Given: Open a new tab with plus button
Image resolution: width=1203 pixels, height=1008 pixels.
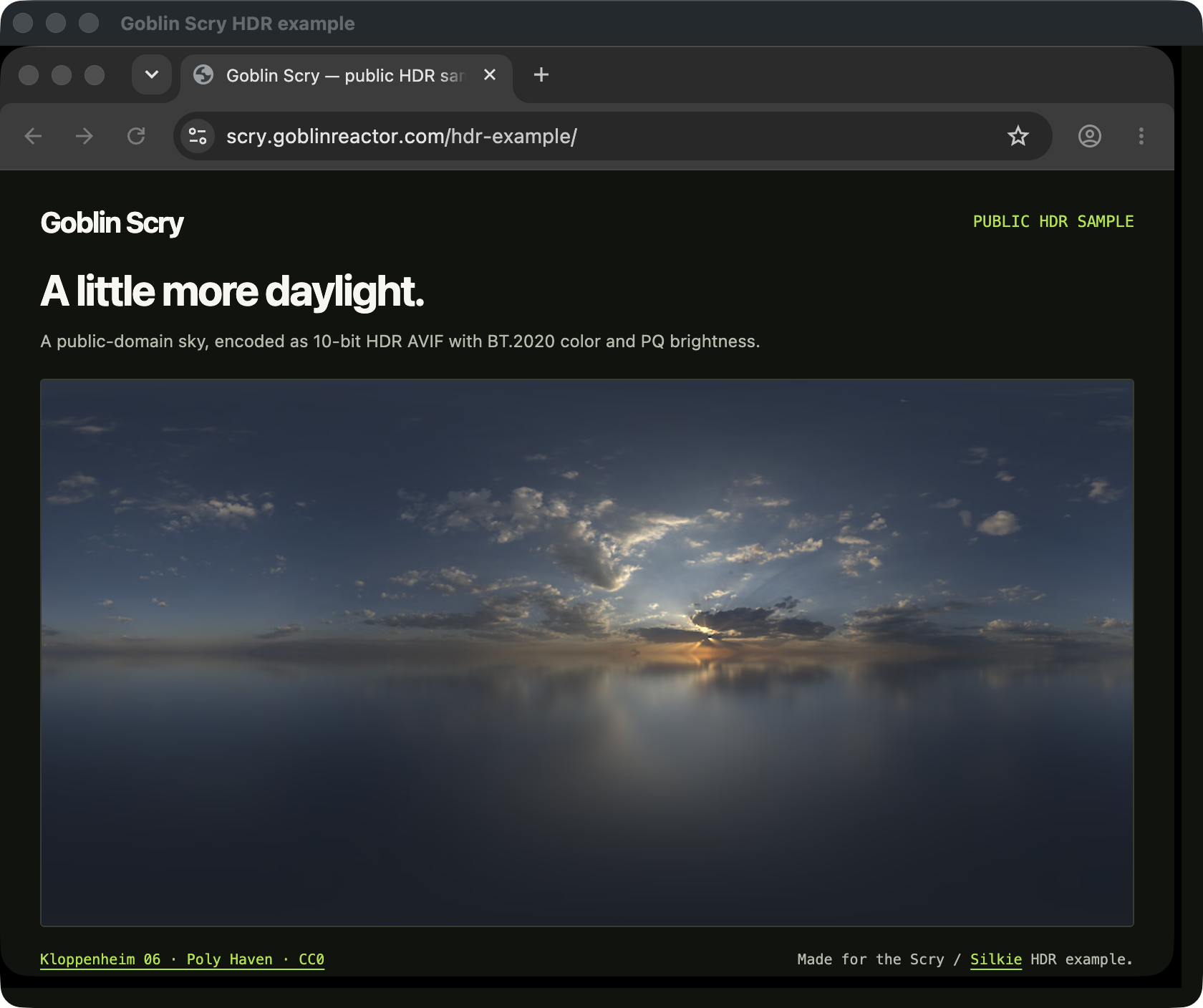Looking at the screenshot, I should 541,74.
